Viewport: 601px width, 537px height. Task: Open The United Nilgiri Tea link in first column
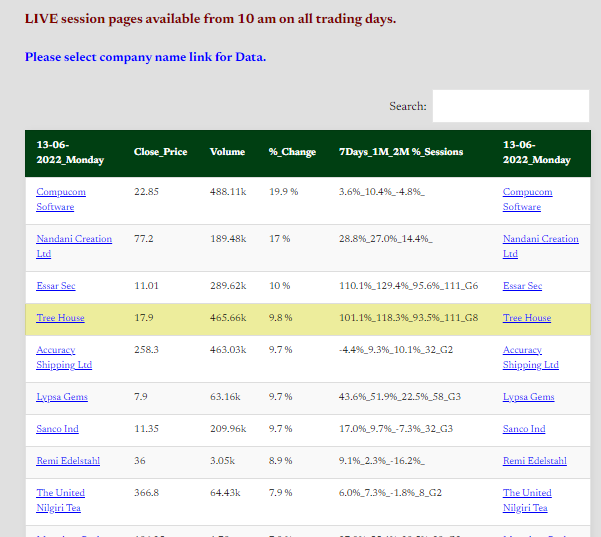pos(61,500)
